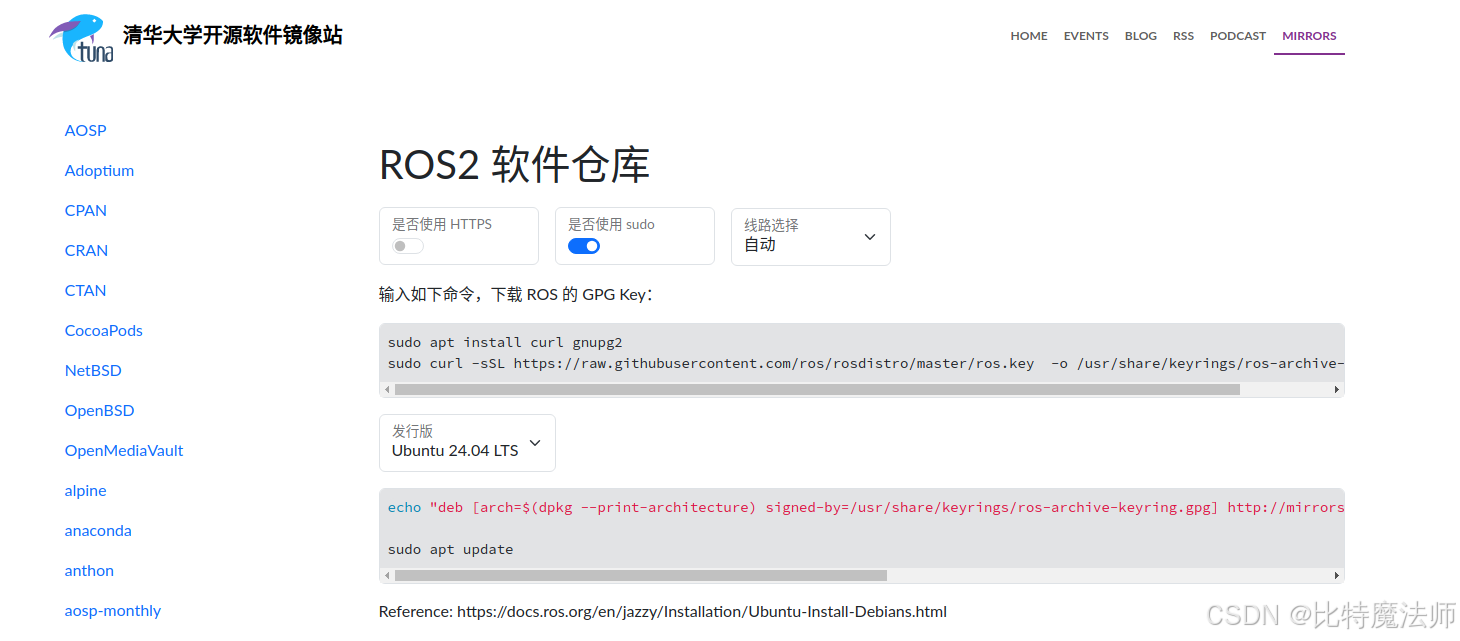Click right arrow of apt source code scrollbar
The height and width of the screenshot is (641, 1460).
click(x=1337, y=575)
